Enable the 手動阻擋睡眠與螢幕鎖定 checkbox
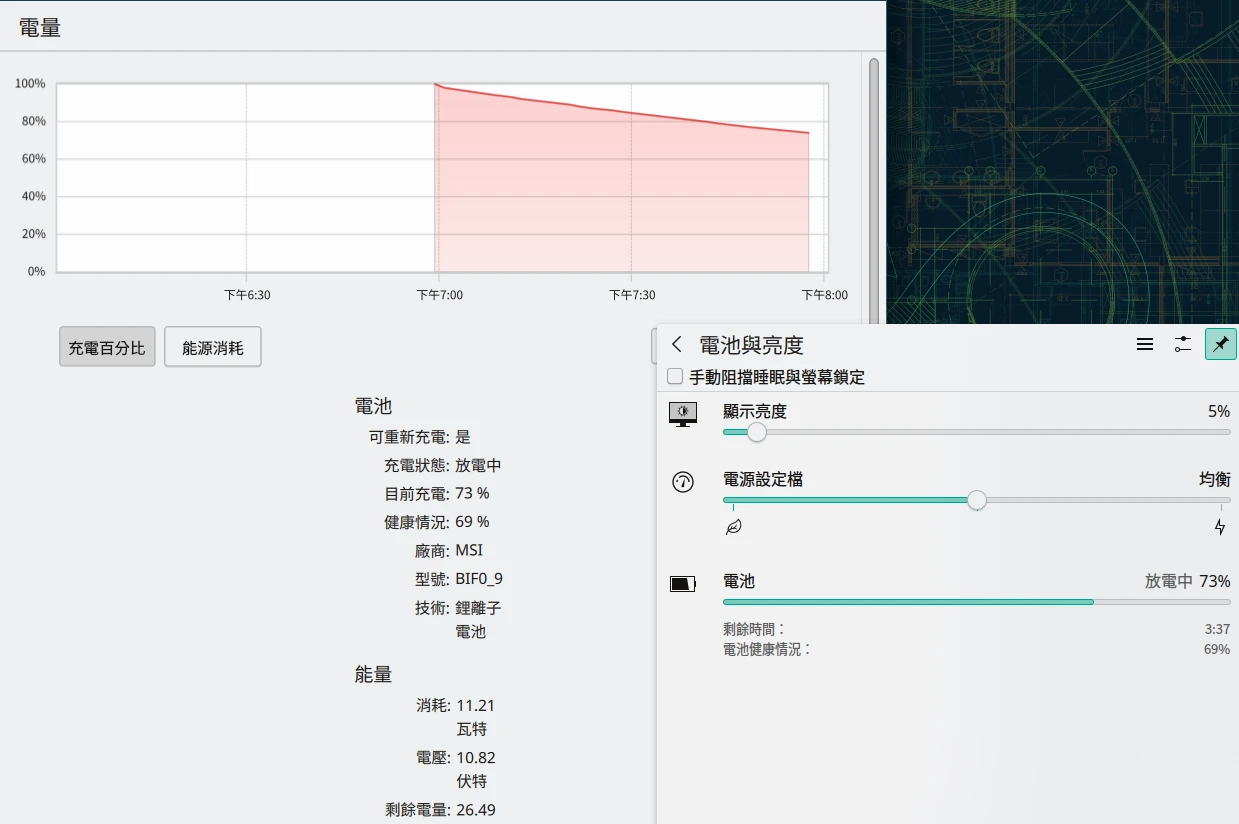This screenshot has height=824, width=1239. tap(676, 377)
